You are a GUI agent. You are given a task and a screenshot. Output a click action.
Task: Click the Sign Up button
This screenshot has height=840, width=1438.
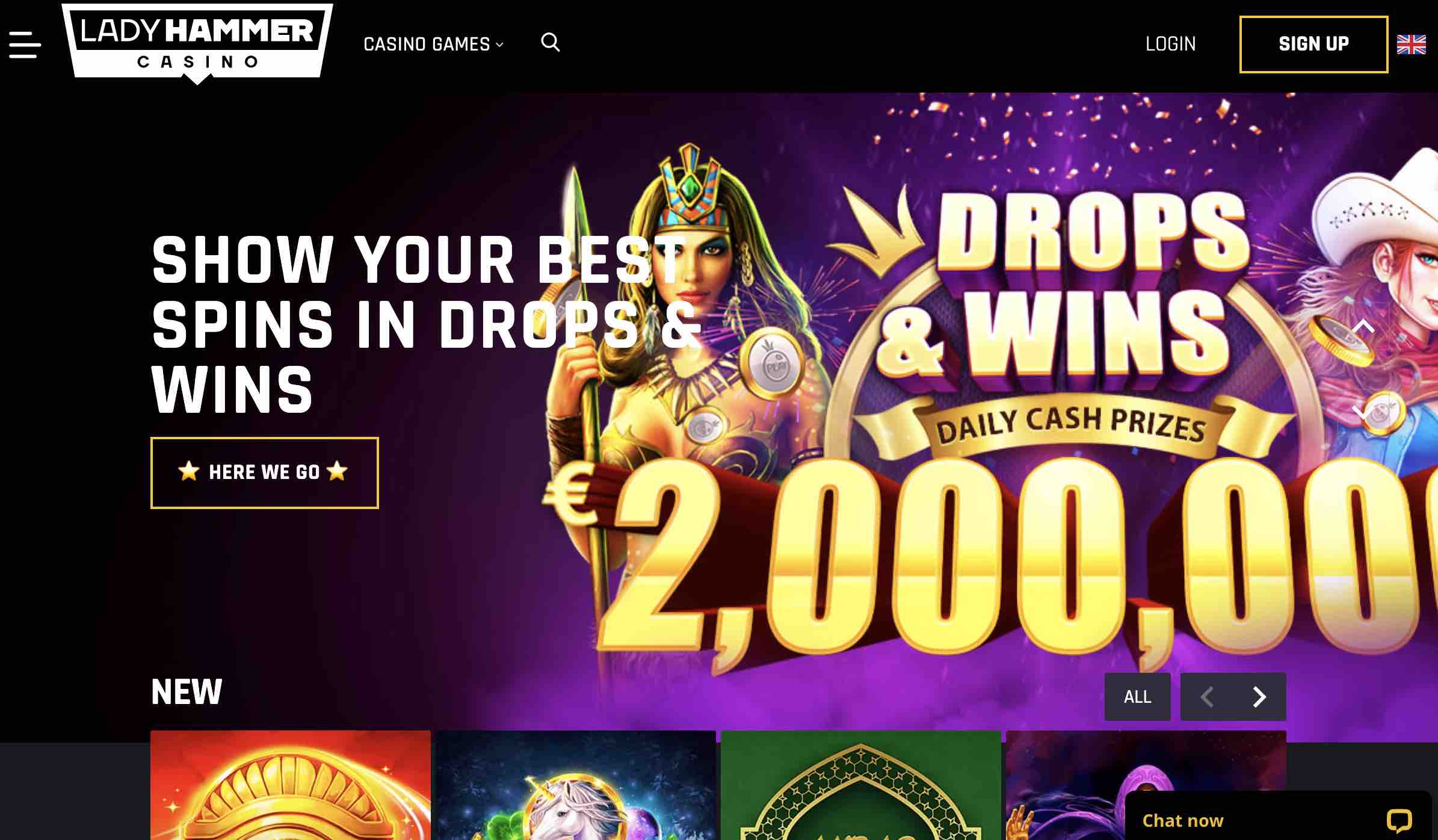[1313, 45]
